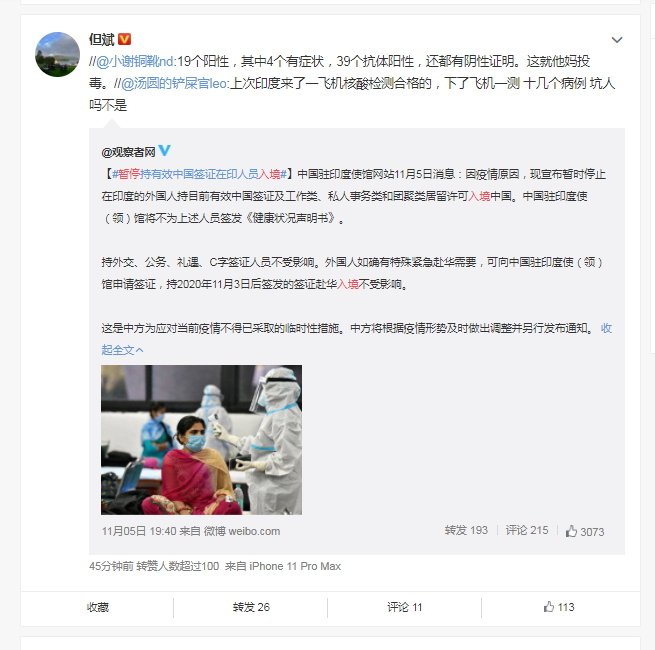
Task: Open 但斌's profile avatar
Action: [x=57, y=54]
